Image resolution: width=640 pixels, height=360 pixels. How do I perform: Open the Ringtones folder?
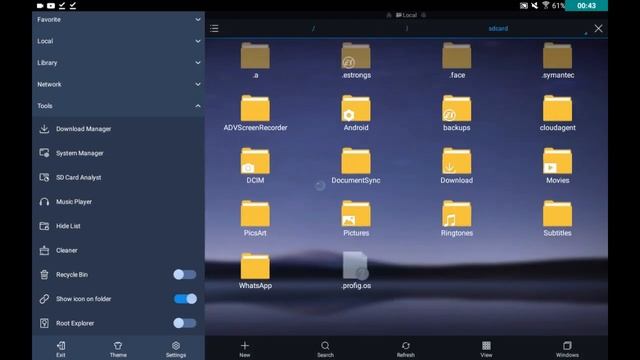tap(456, 218)
